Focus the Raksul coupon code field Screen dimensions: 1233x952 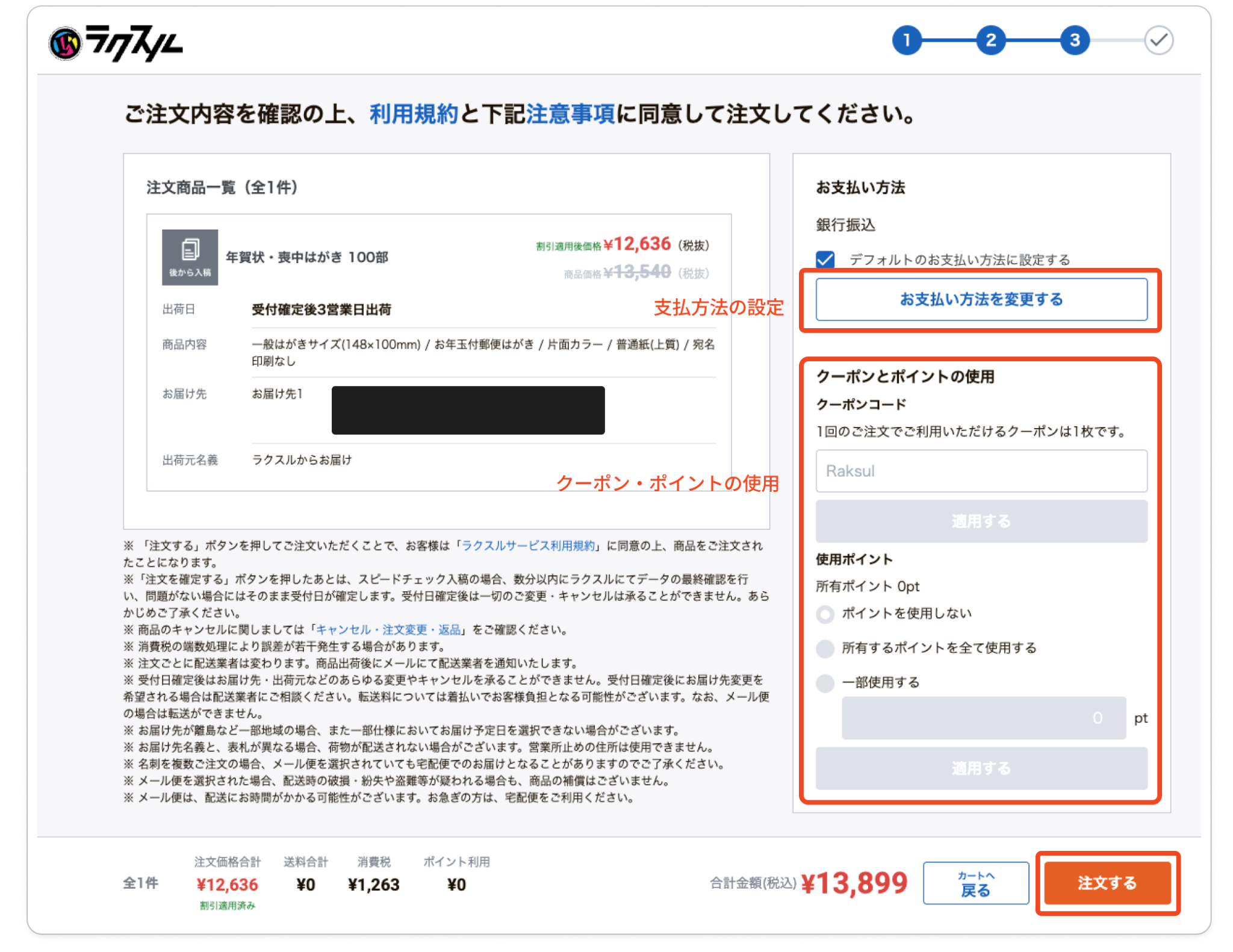[981, 471]
